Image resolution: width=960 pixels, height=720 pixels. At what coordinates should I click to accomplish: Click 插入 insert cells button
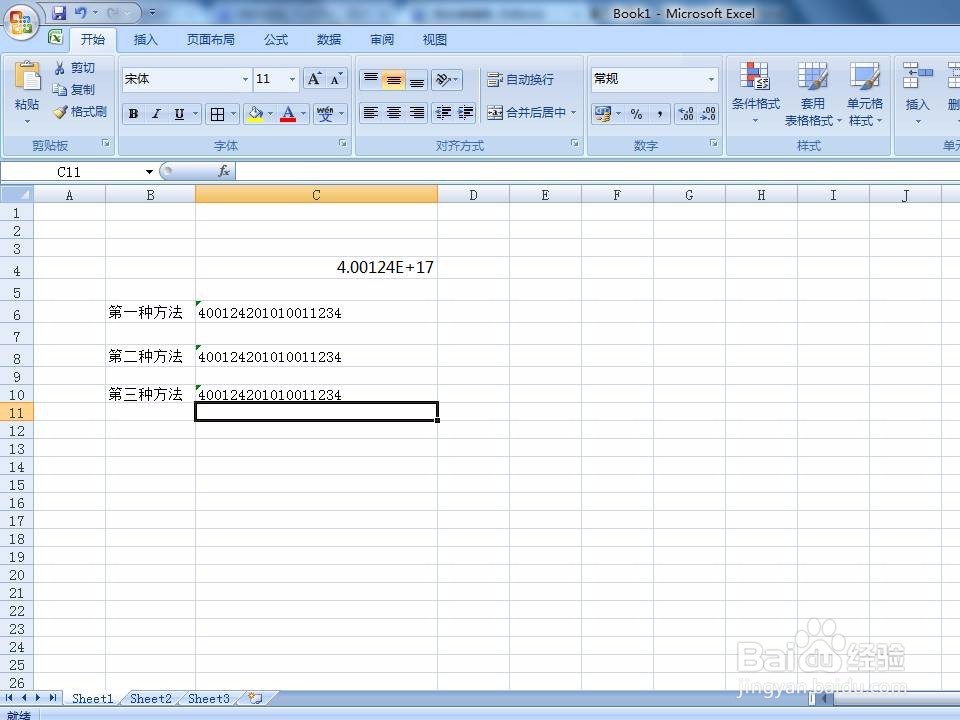click(917, 93)
